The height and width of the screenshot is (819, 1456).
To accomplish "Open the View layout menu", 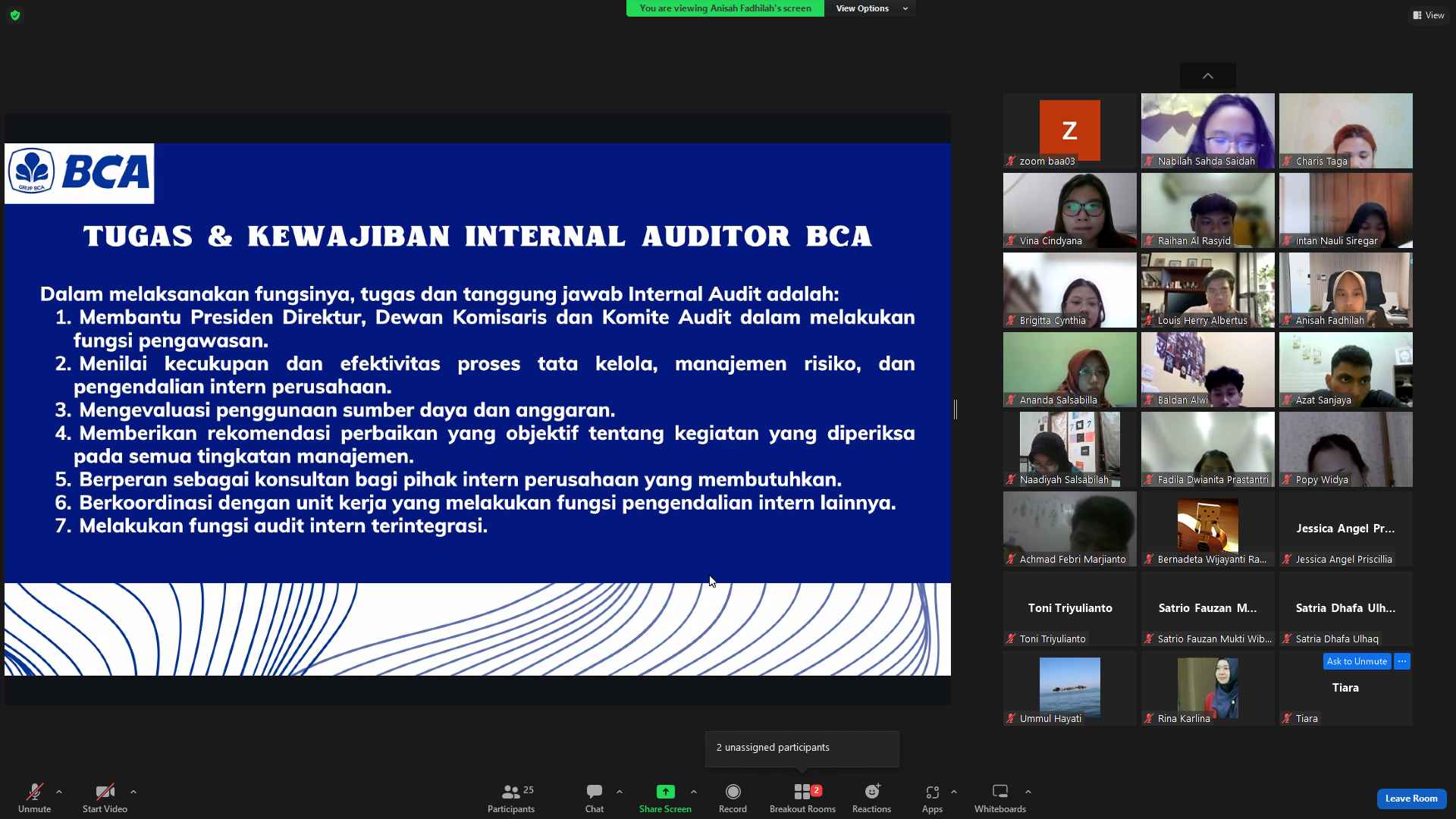I will (x=1429, y=15).
